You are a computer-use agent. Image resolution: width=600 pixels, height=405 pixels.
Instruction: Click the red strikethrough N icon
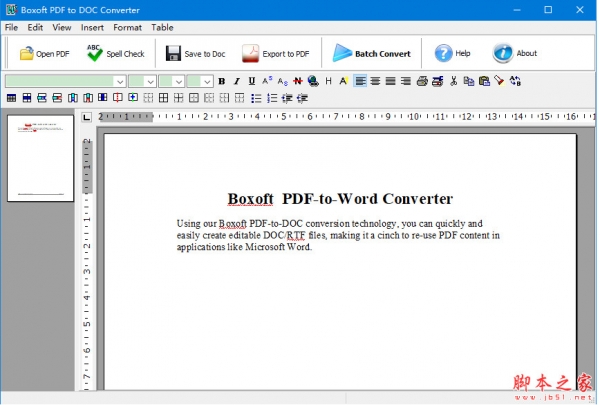pos(298,81)
